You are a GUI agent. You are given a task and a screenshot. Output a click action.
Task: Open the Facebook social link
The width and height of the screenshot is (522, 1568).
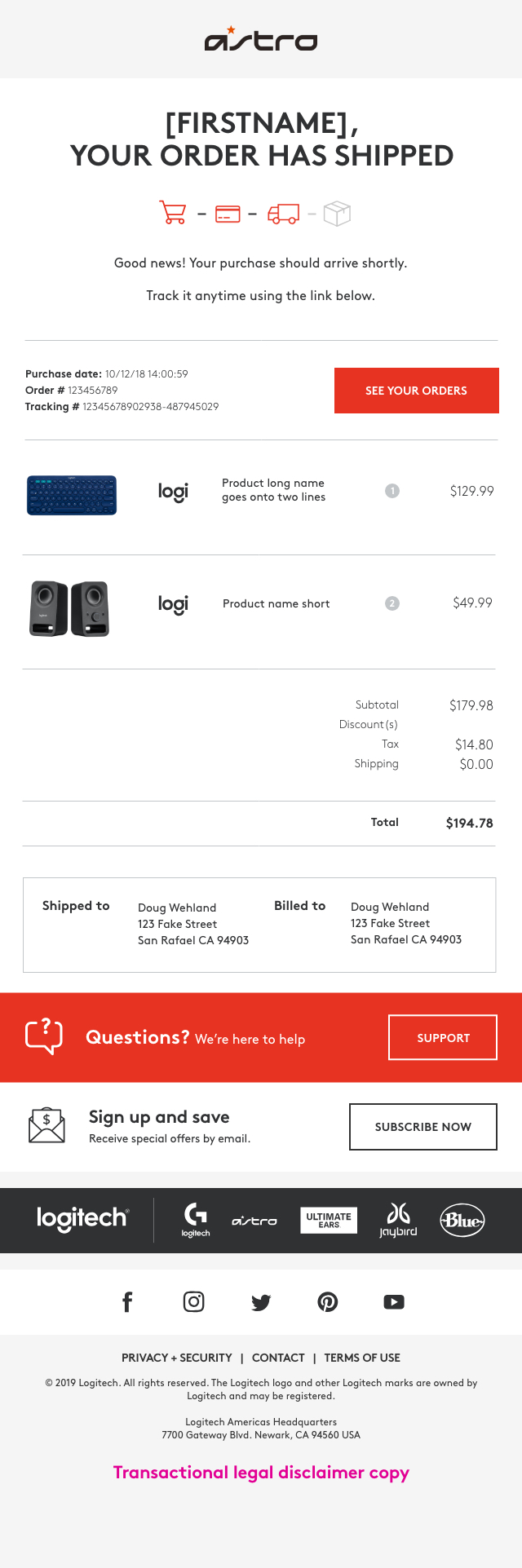click(x=127, y=1302)
